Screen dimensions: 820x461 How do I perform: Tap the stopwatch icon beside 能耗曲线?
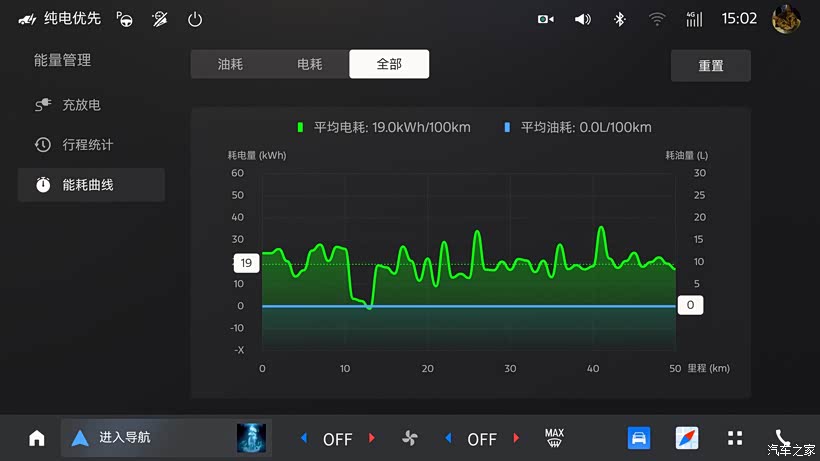coord(43,185)
